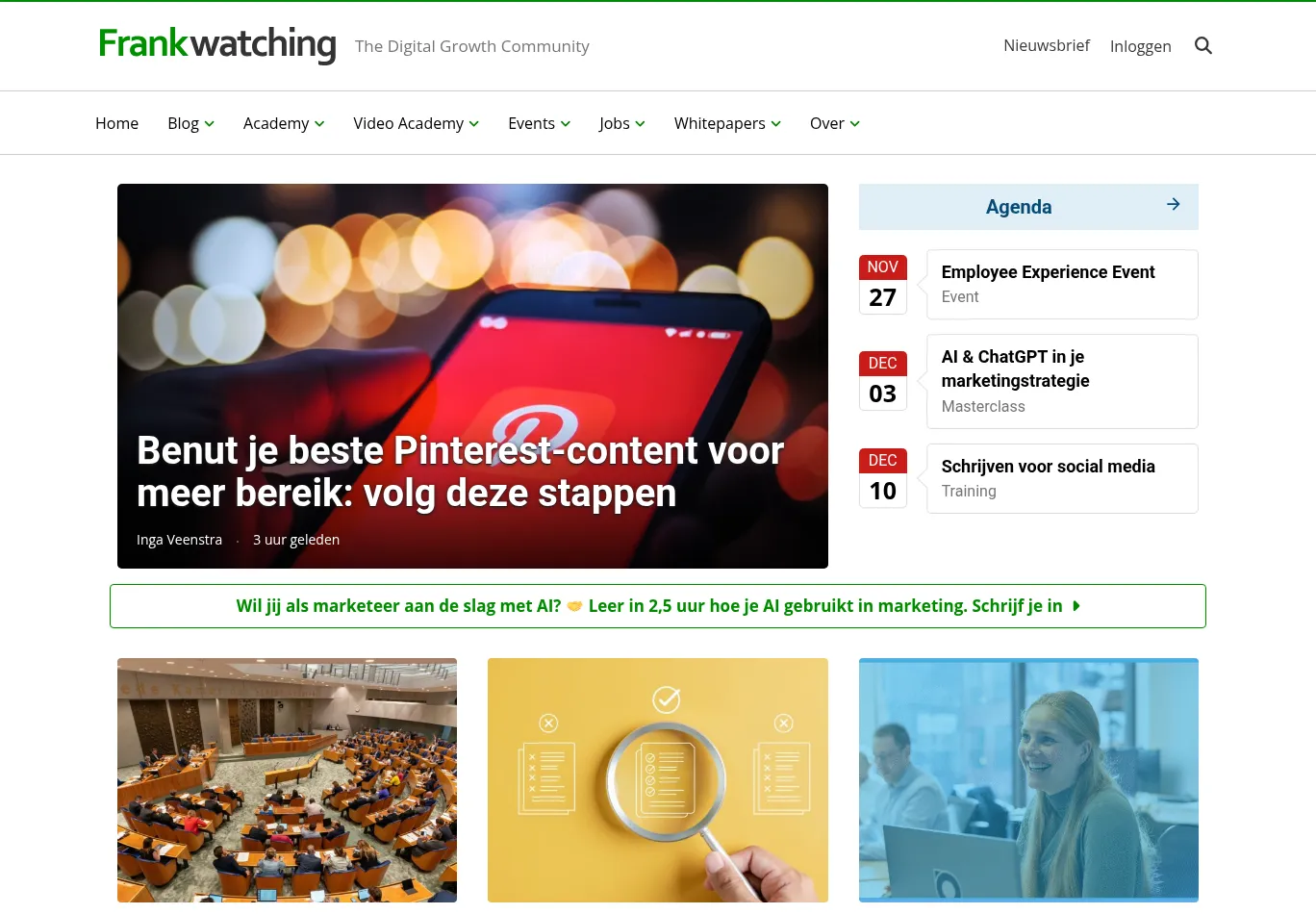
Task: Open the search magnifier icon
Action: click(x=1202, y=45)
